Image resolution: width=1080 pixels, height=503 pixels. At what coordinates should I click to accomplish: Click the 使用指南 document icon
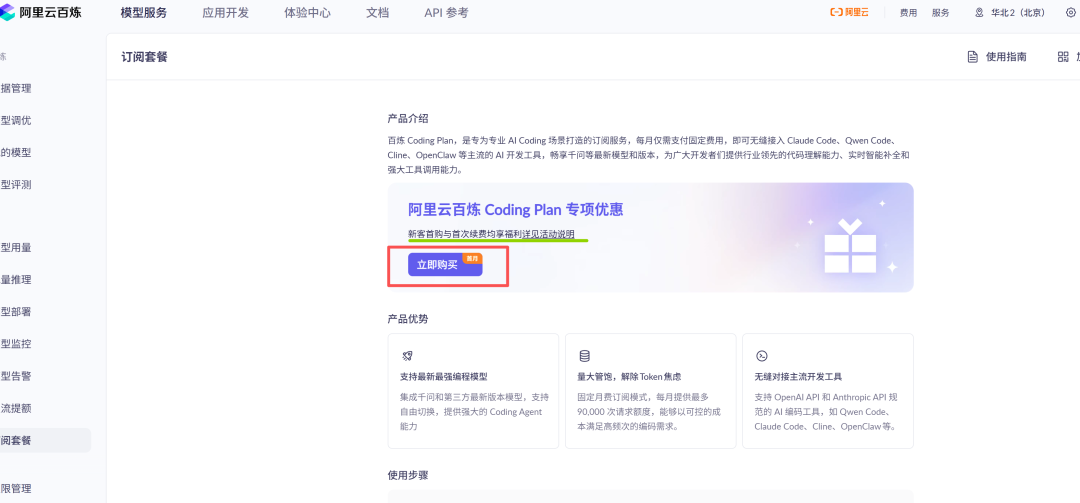click(x=973, y=57)
